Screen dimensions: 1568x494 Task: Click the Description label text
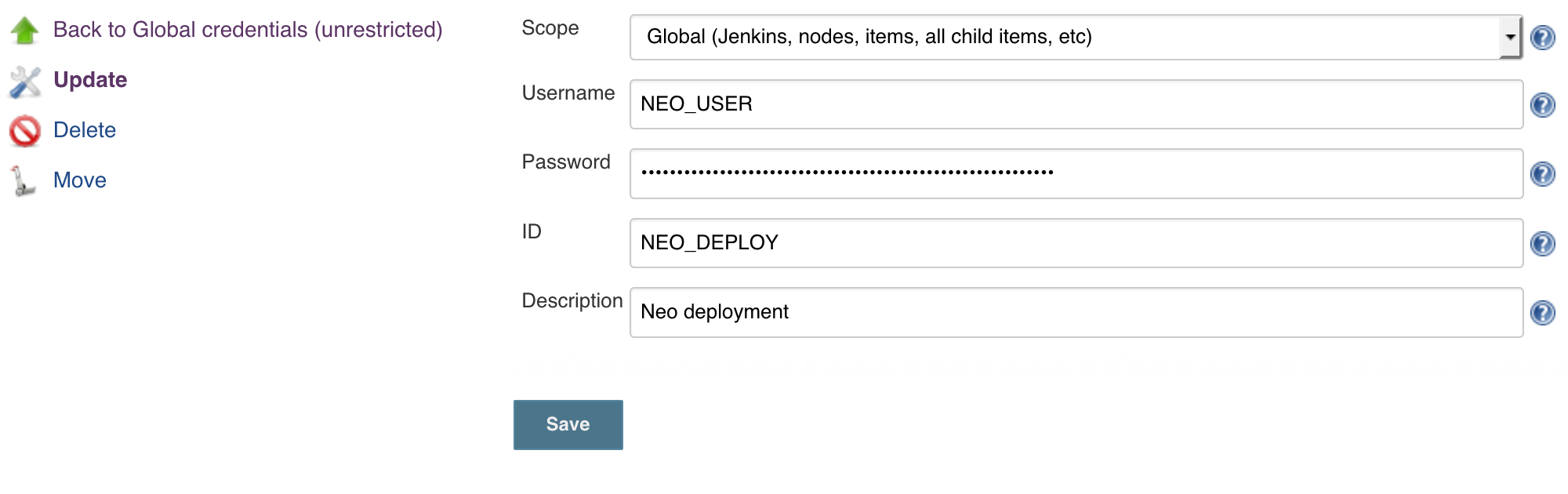pyautogui.click(x=572, y=301)
